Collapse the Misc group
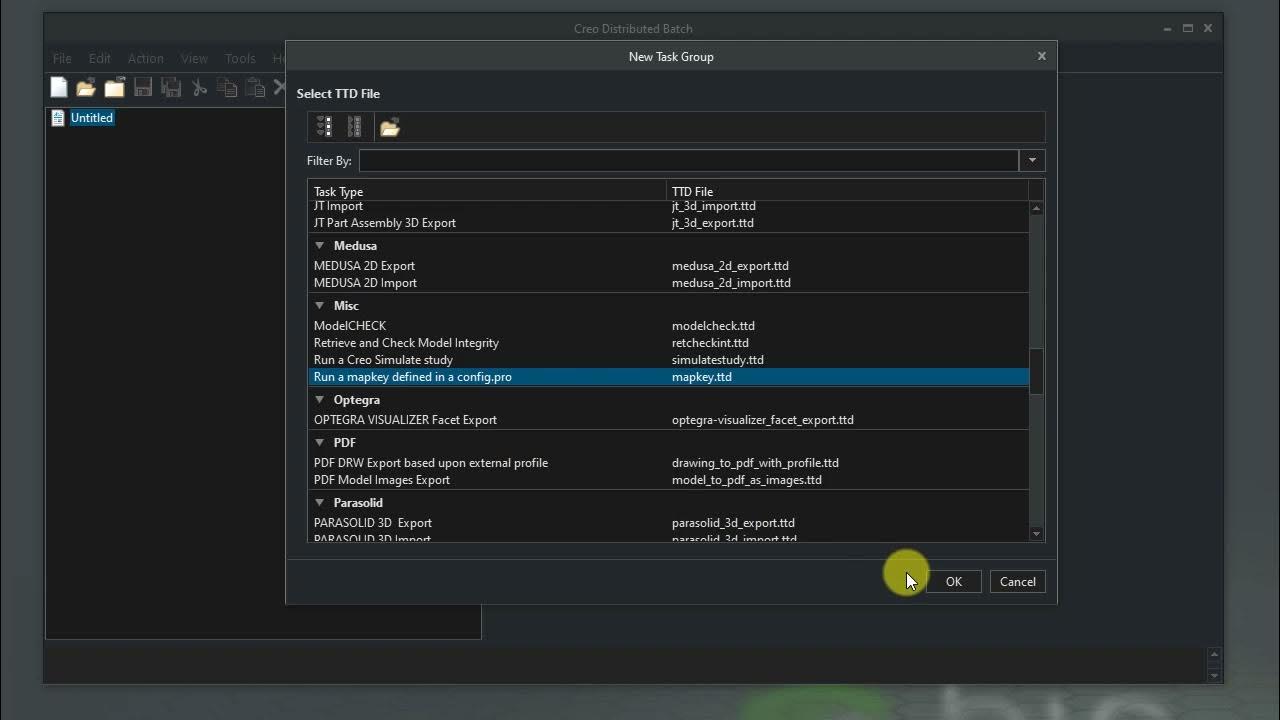1280x720 pixels. (x=320, y=306)
